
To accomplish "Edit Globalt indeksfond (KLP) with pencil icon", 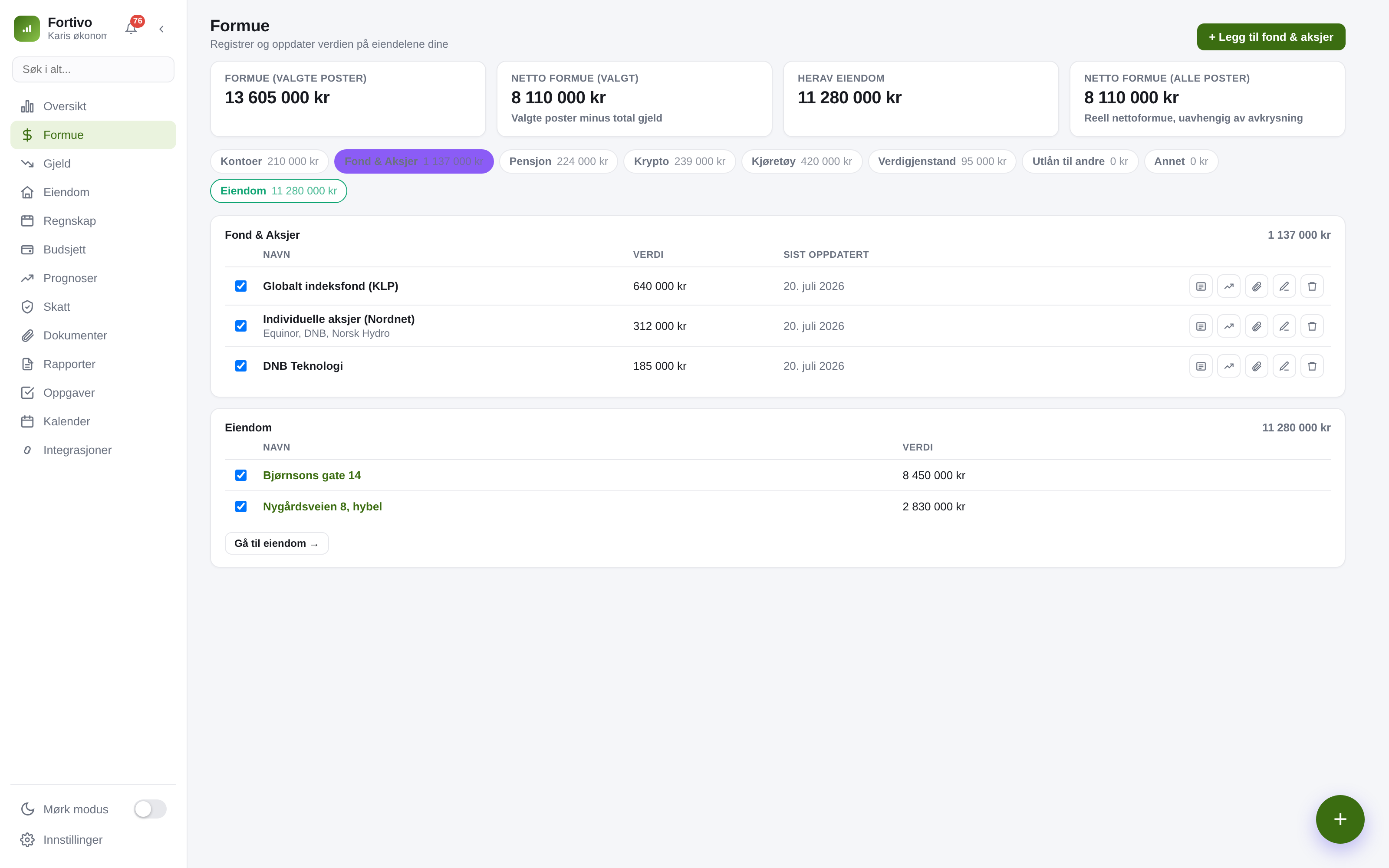I will click(x=1284, y=286).
